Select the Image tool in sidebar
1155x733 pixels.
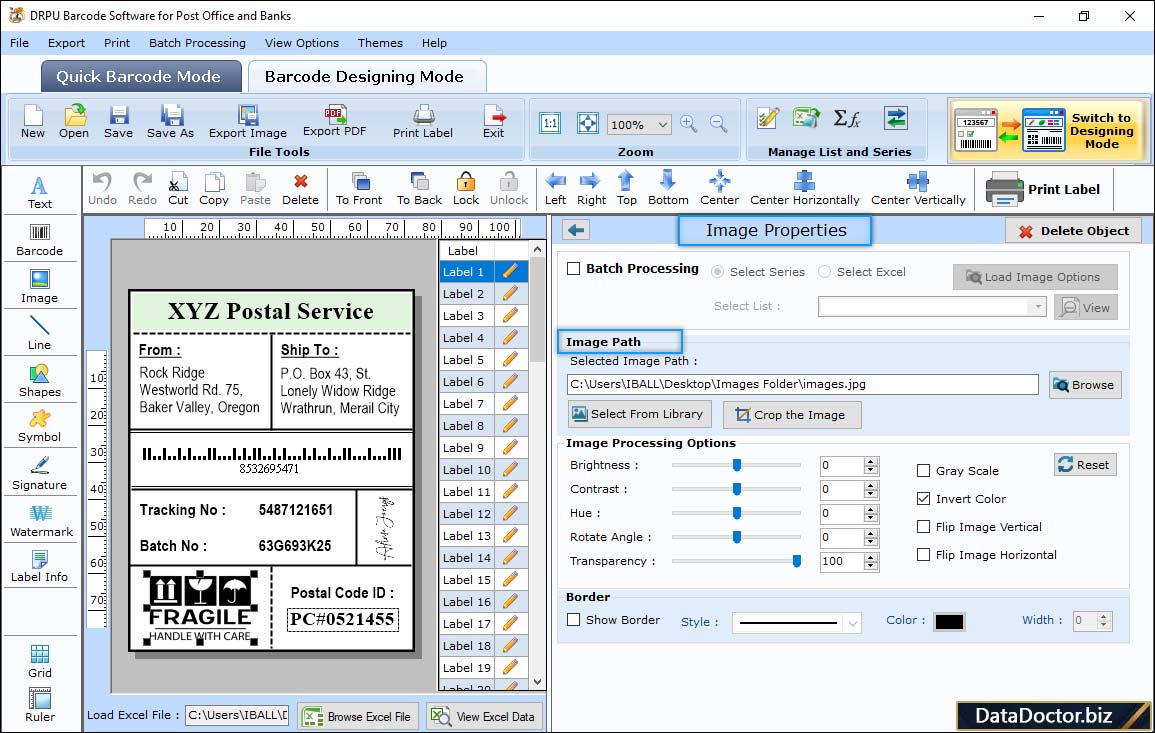coord(40,287)
